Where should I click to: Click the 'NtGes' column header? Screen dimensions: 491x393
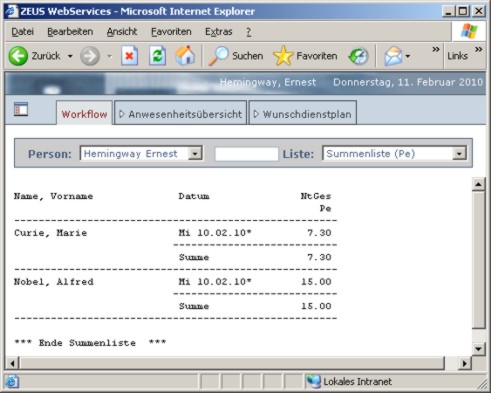pos(316,196)
